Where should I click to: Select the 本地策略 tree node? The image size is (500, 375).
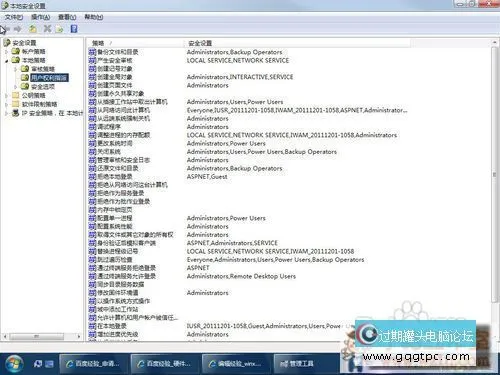[x=33, y=60]
